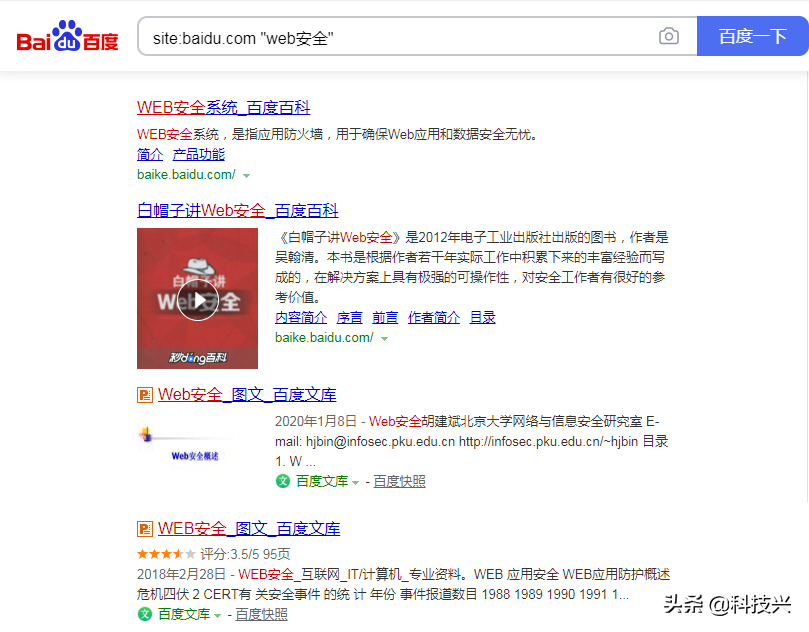The height and width of the screenshot is (632, 809).
Task: Click green 百度文库 badge under Web安全 result
Action: 283,481
